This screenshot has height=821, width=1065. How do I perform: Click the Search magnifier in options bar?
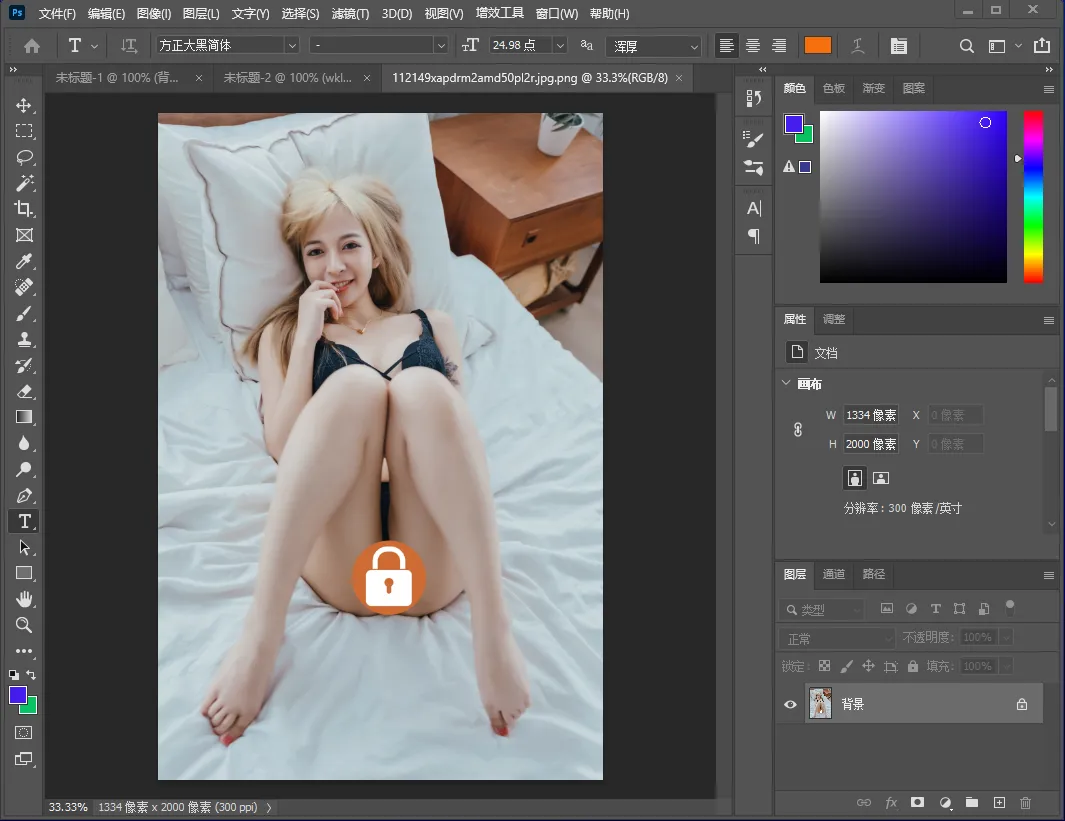click(967, 45)
